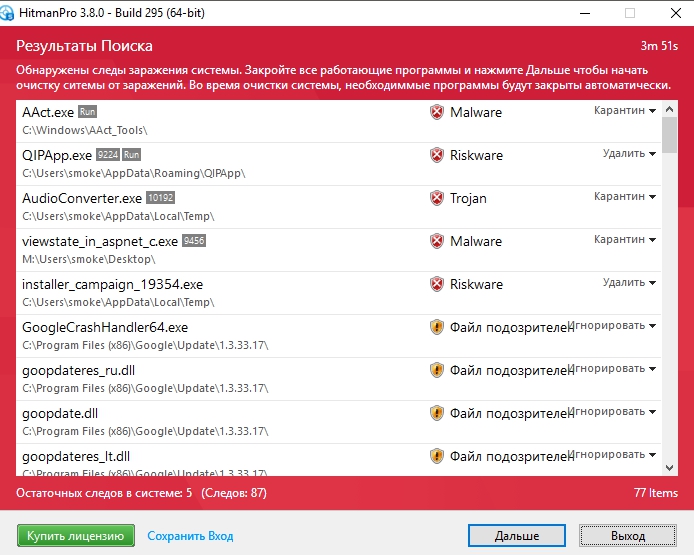The width and height of the screenshot is (694, 555).
Task: Select the AudioConverter.exe file name
Action: 82,198
